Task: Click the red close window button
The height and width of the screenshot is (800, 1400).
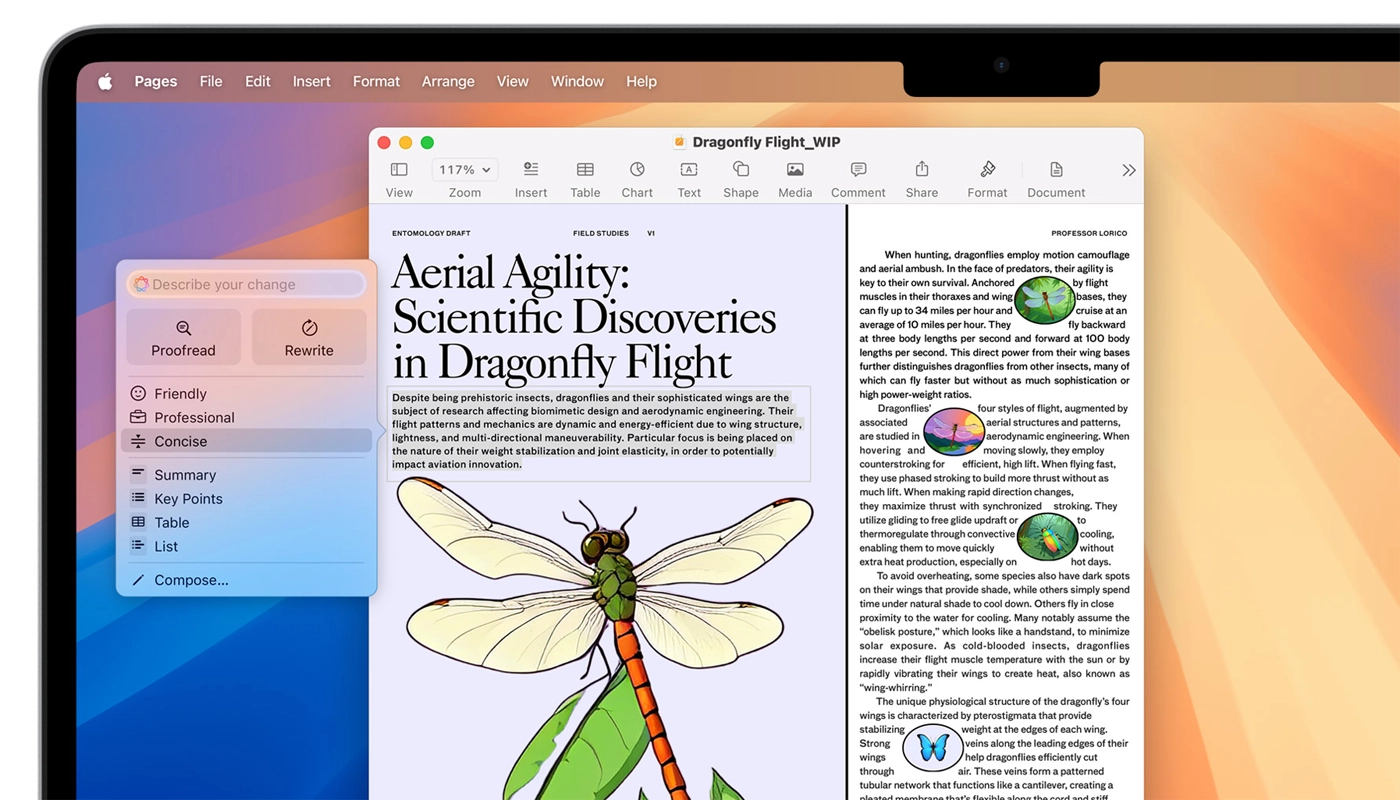Action: [x=384, y=143]
